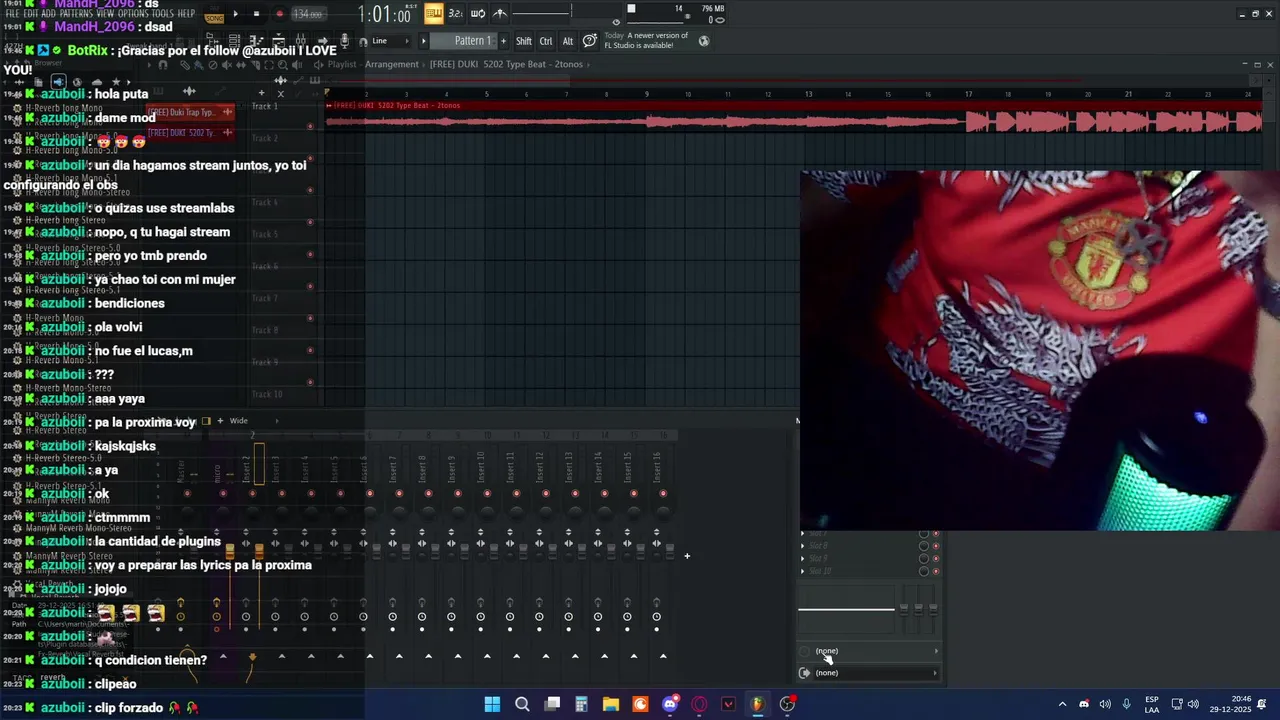Toggle the metronome-style icon right of loop record
This screenshot has width=1280, height=720.
click(500, 13)
